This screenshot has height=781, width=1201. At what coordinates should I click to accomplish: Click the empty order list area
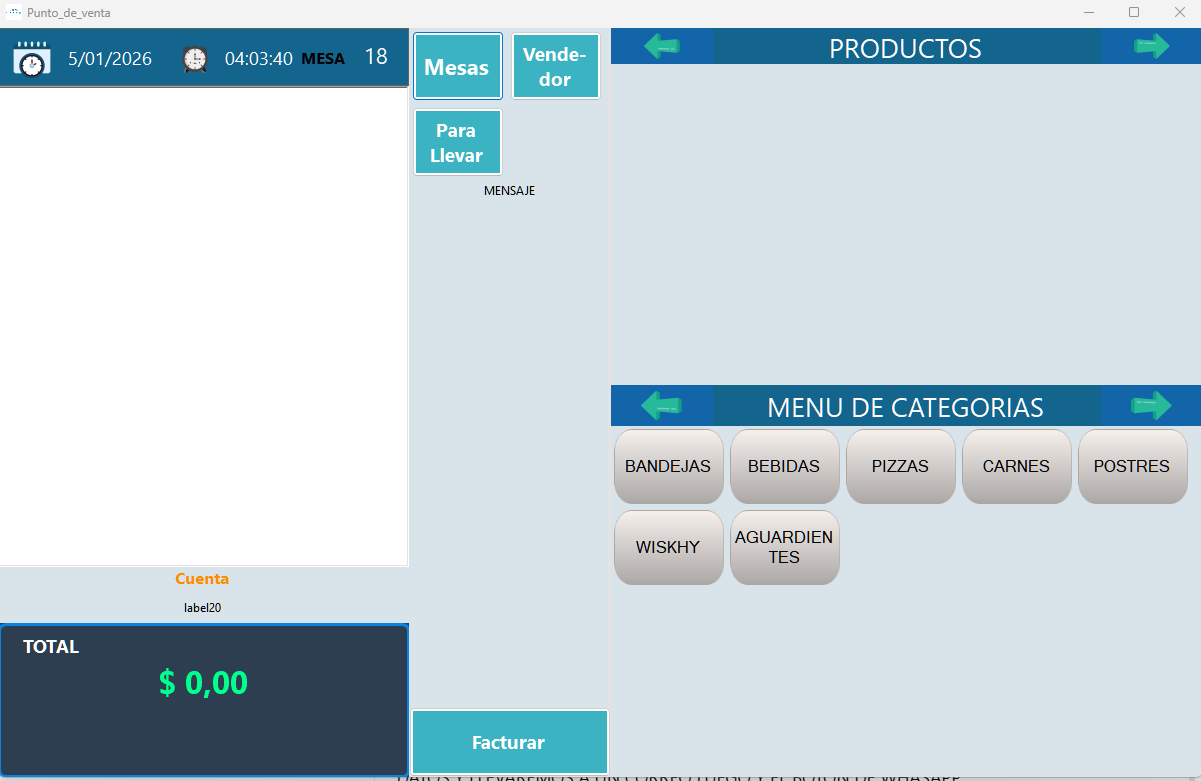coord(204,326)
